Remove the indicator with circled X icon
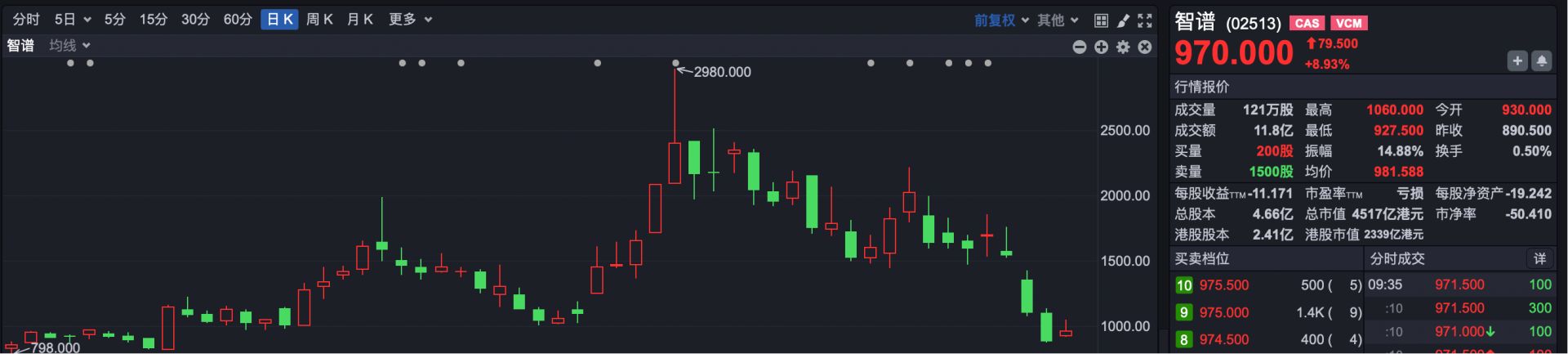The height and width of the screenshot is (354, 1568). point(1145,47)
